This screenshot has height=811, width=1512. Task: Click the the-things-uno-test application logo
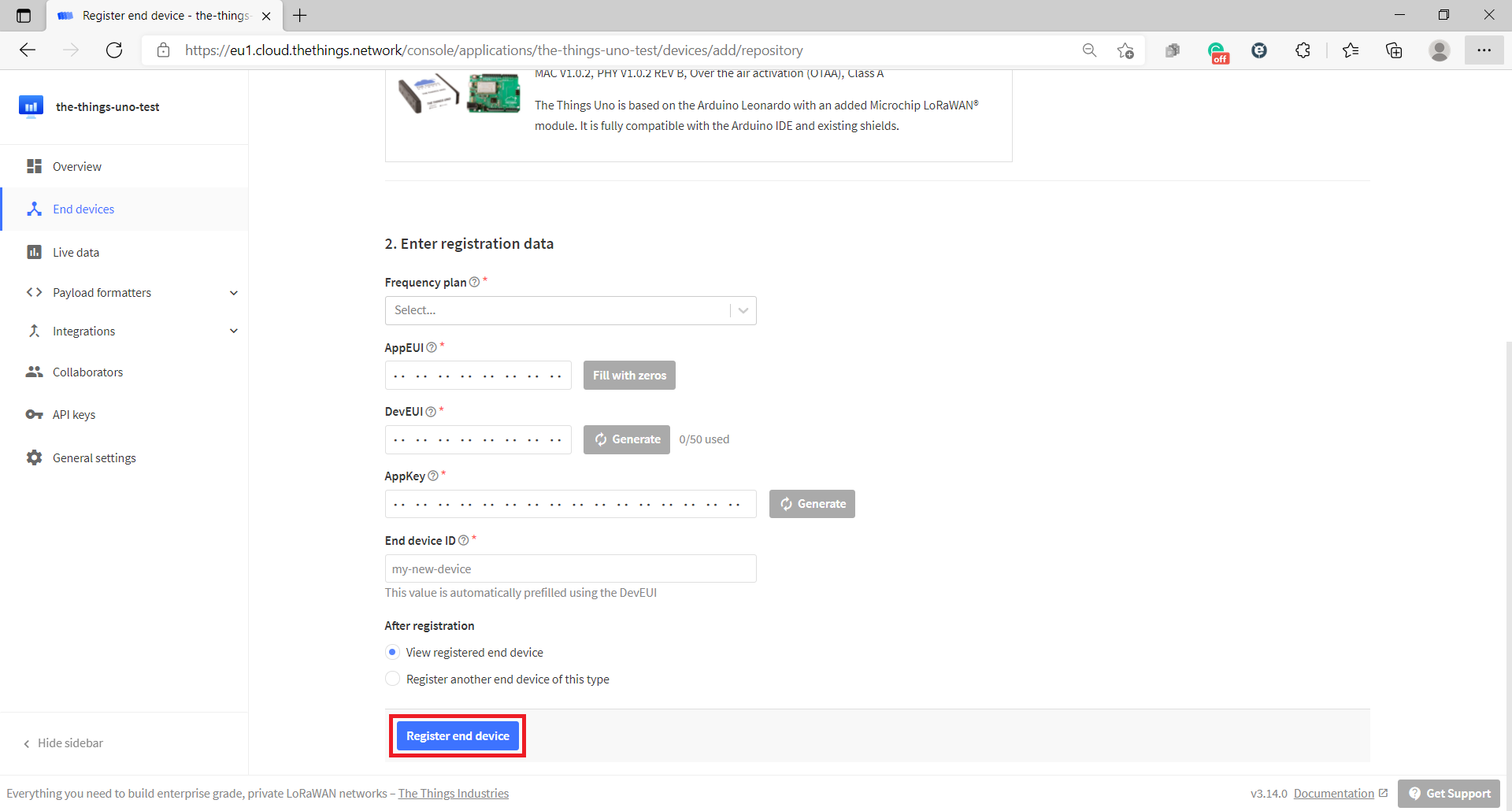point(31,106)
